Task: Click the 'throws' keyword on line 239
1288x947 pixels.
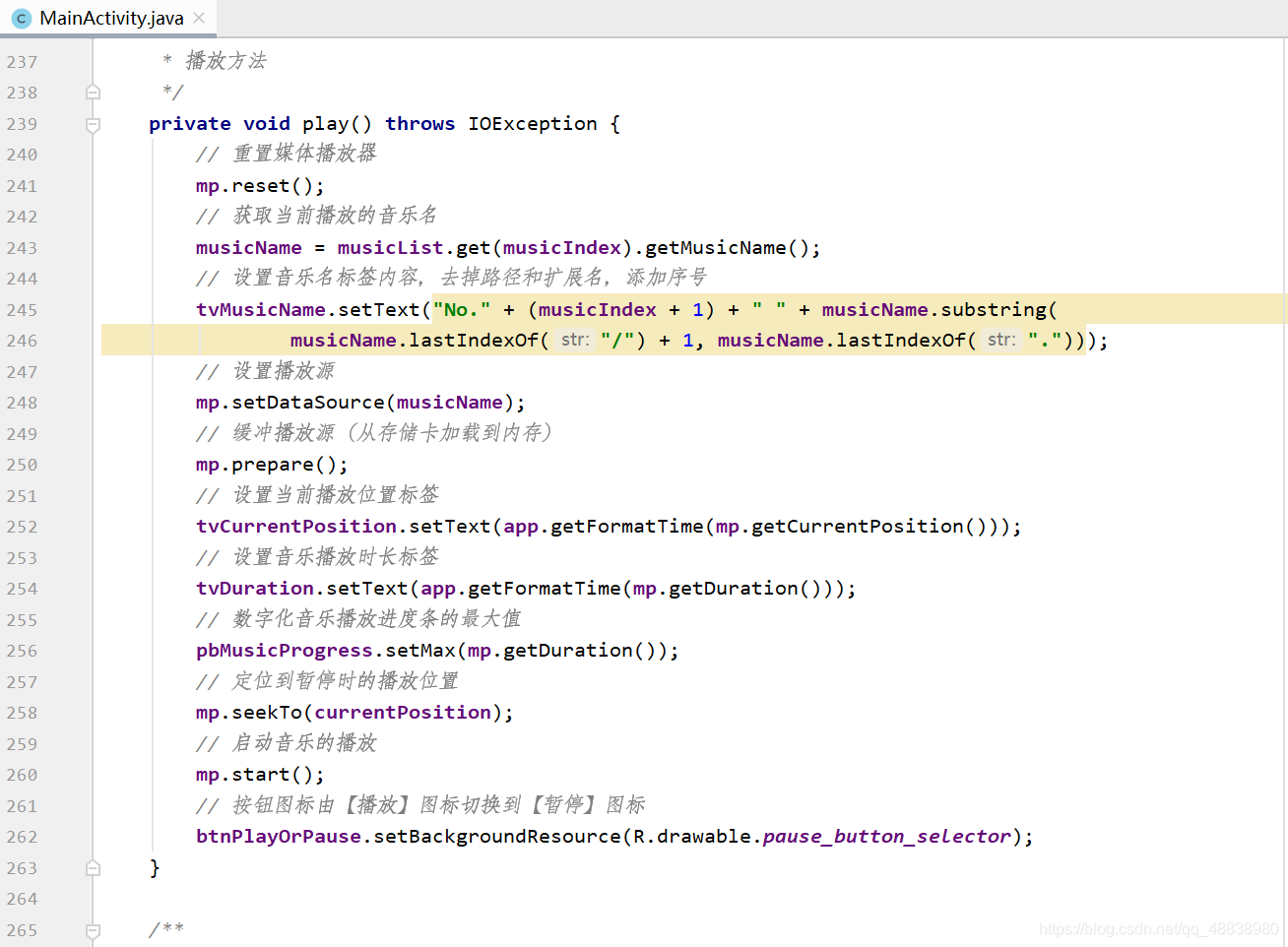Action: coord(420,124)
